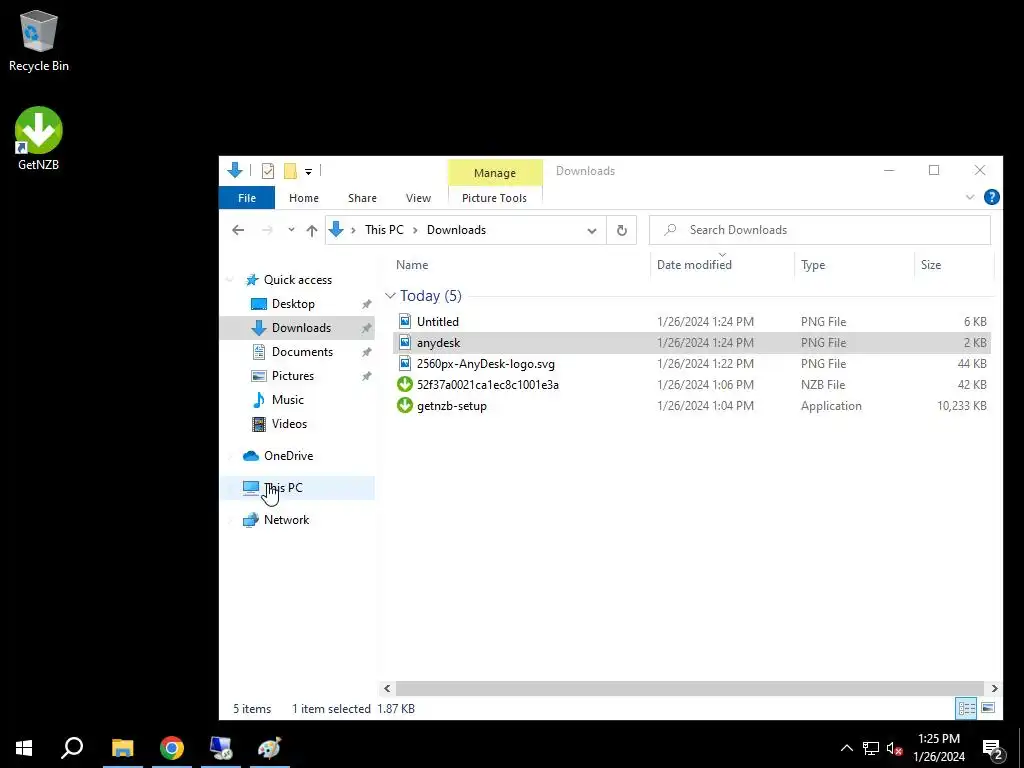Switch to Details view layout
Screen dimensions: 1024x768
click(966, 708)
